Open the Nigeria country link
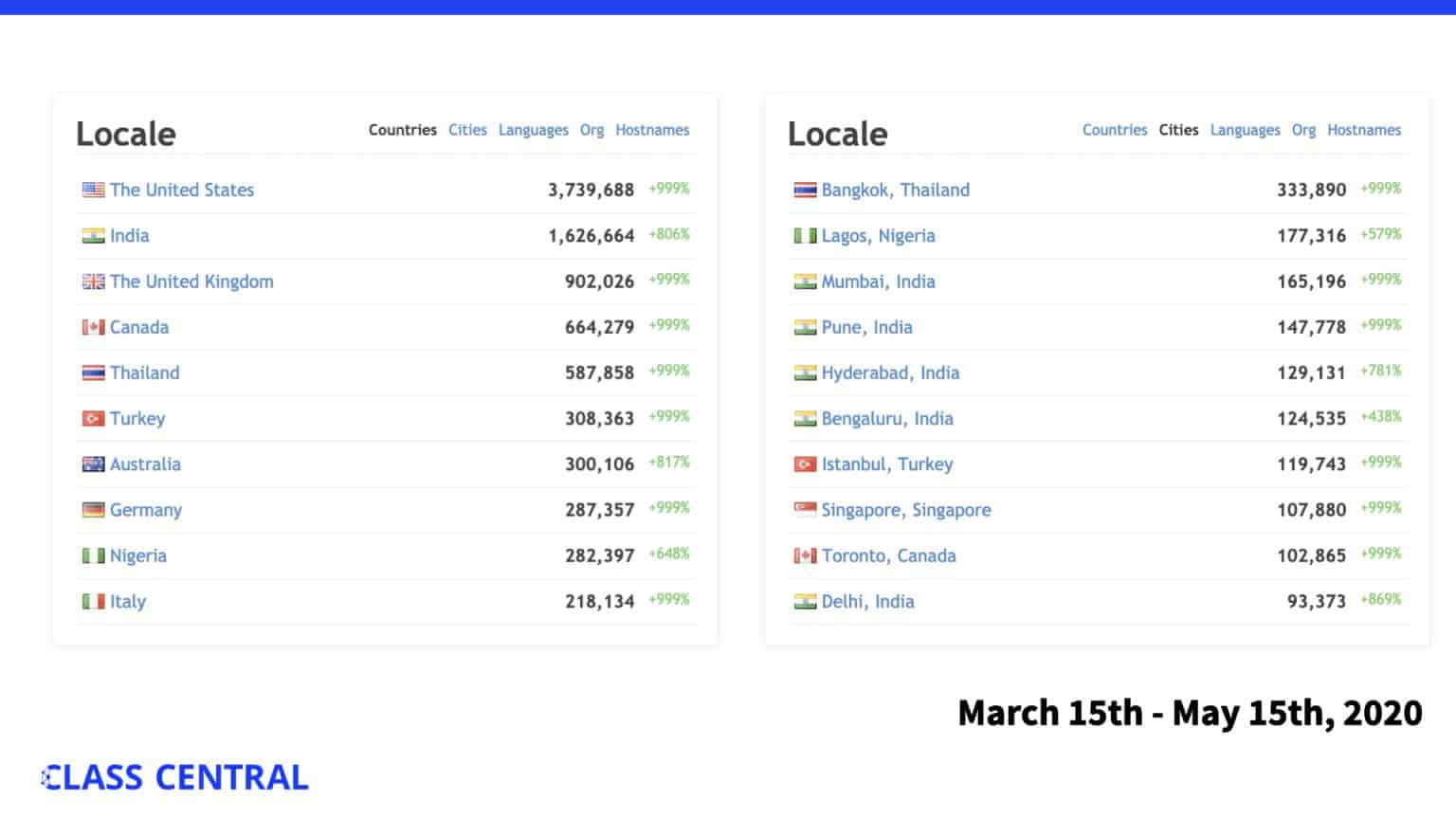Image resolution: width=1456 pixels, height=819 pixels. [138, 556]
